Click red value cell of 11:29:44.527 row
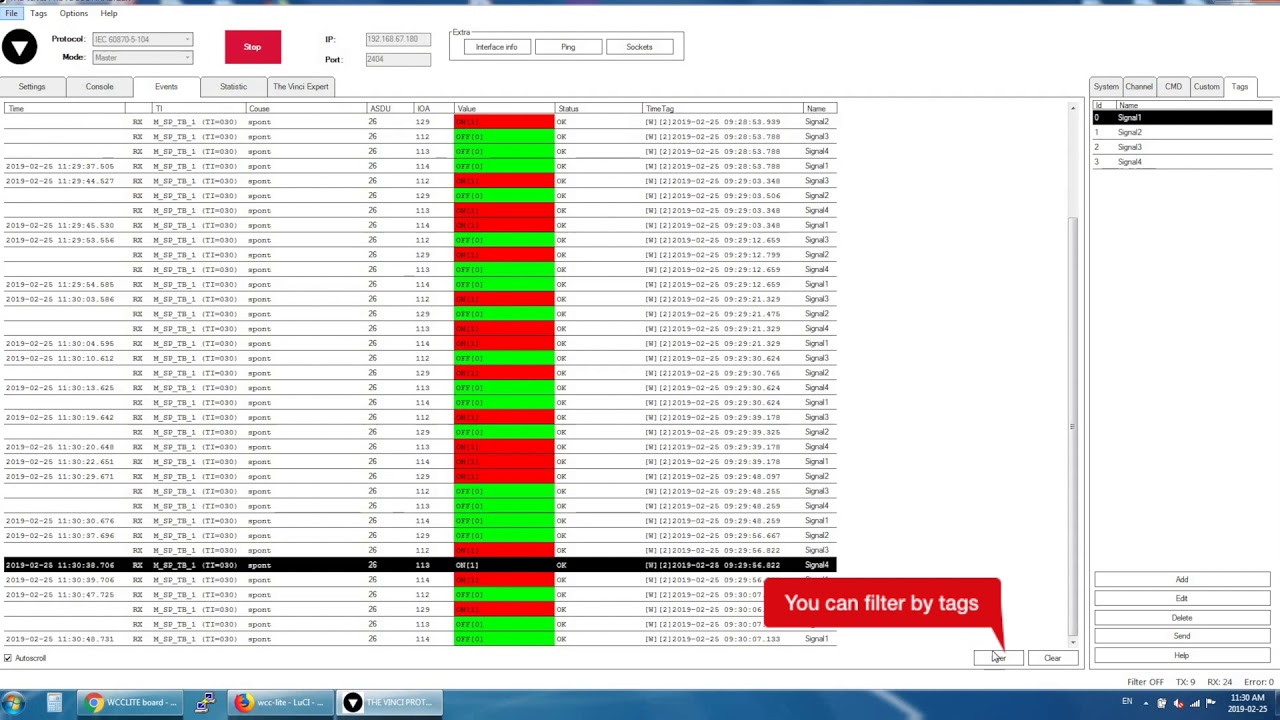This screenshot has width=1280, height=720. [x=504, y=181]
